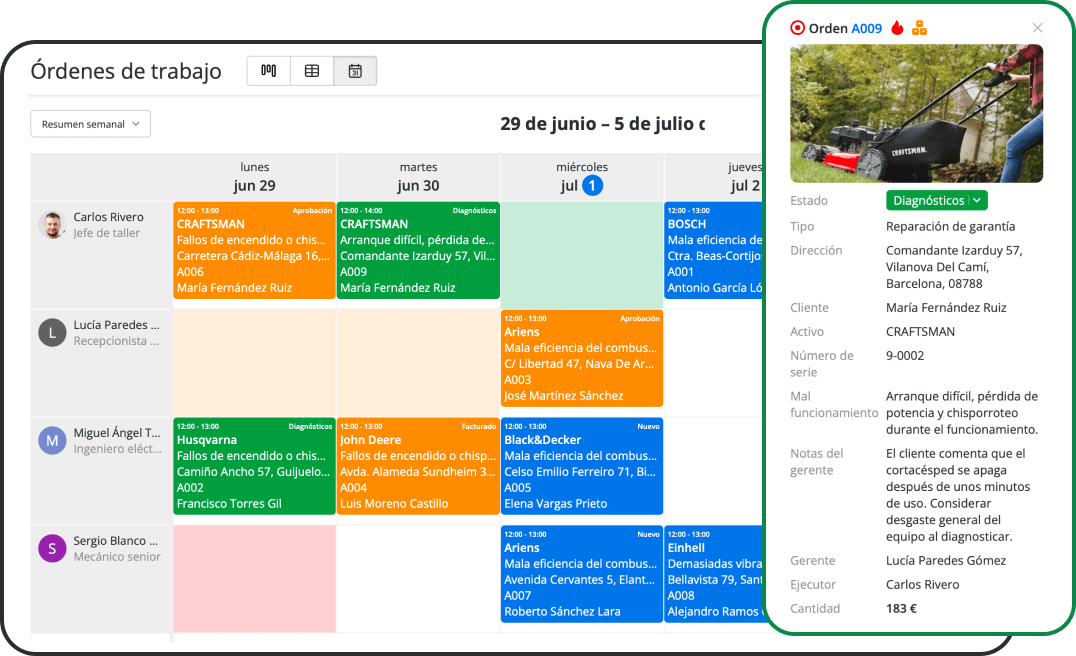The image size is (1076, 656).
Task: Click the CRAFTSMAN asset value in panel
Action: coord(920,331)
